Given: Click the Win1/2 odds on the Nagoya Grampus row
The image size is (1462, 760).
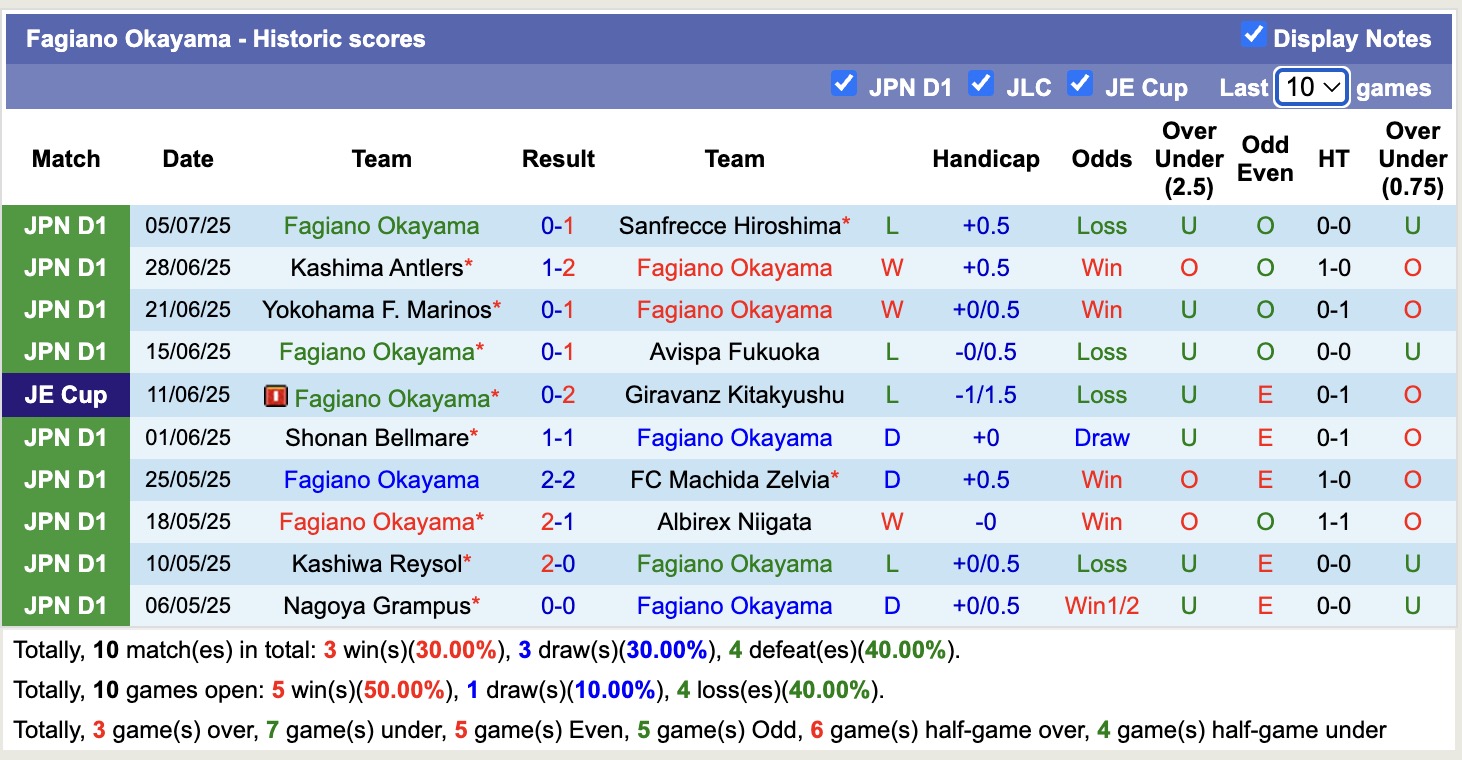Looking at the screenshot, I should click(1101, 605).
